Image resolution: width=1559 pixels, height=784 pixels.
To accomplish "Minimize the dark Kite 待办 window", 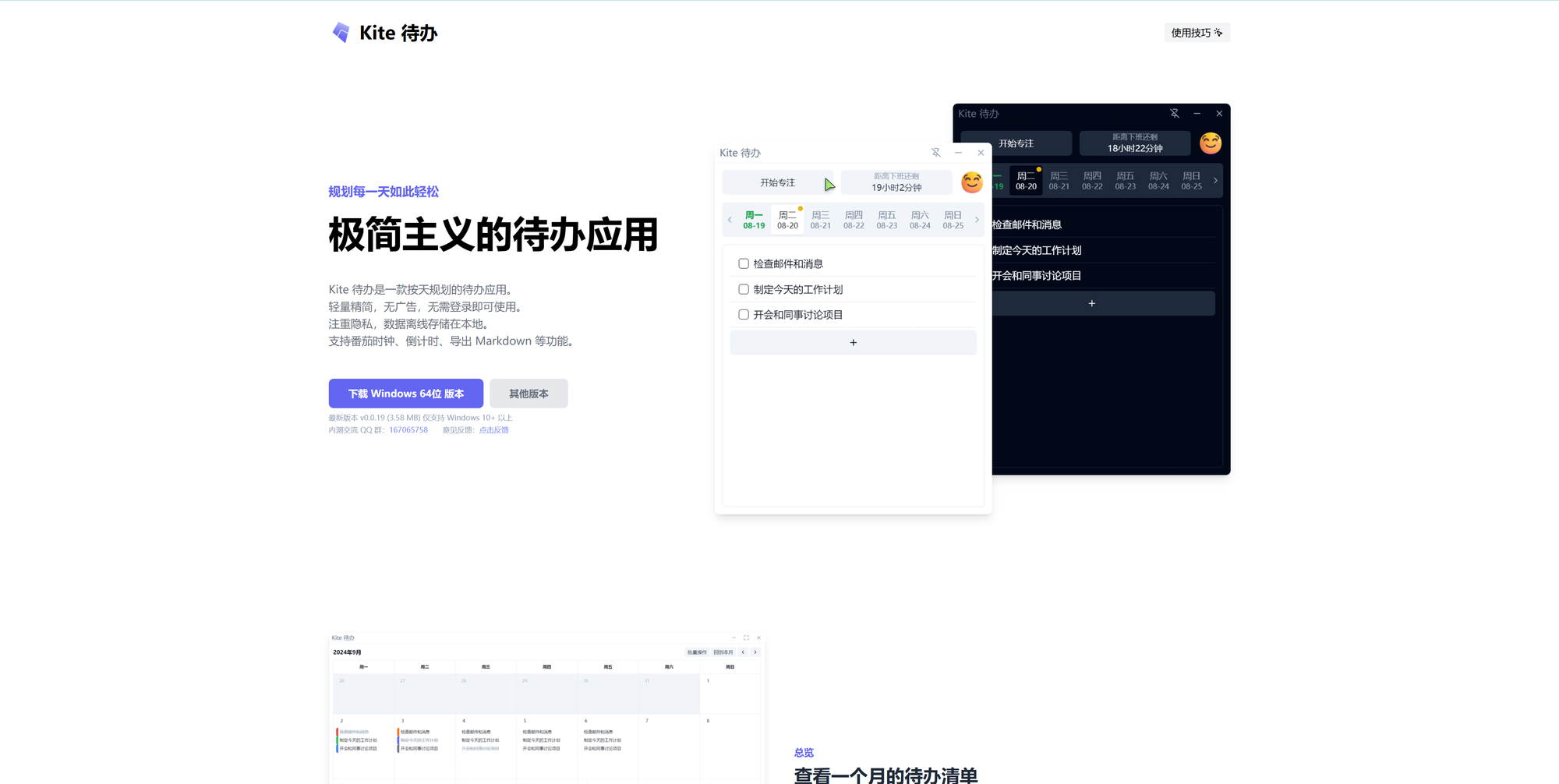I will click(1197, 114).
